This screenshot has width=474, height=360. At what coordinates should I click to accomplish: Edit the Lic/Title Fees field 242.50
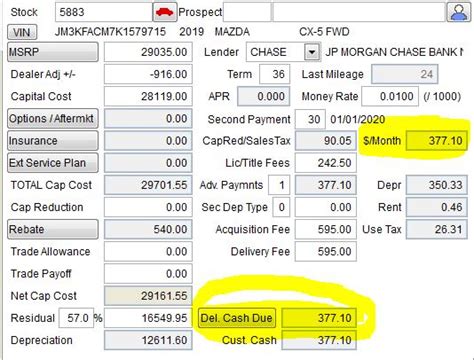326,163
